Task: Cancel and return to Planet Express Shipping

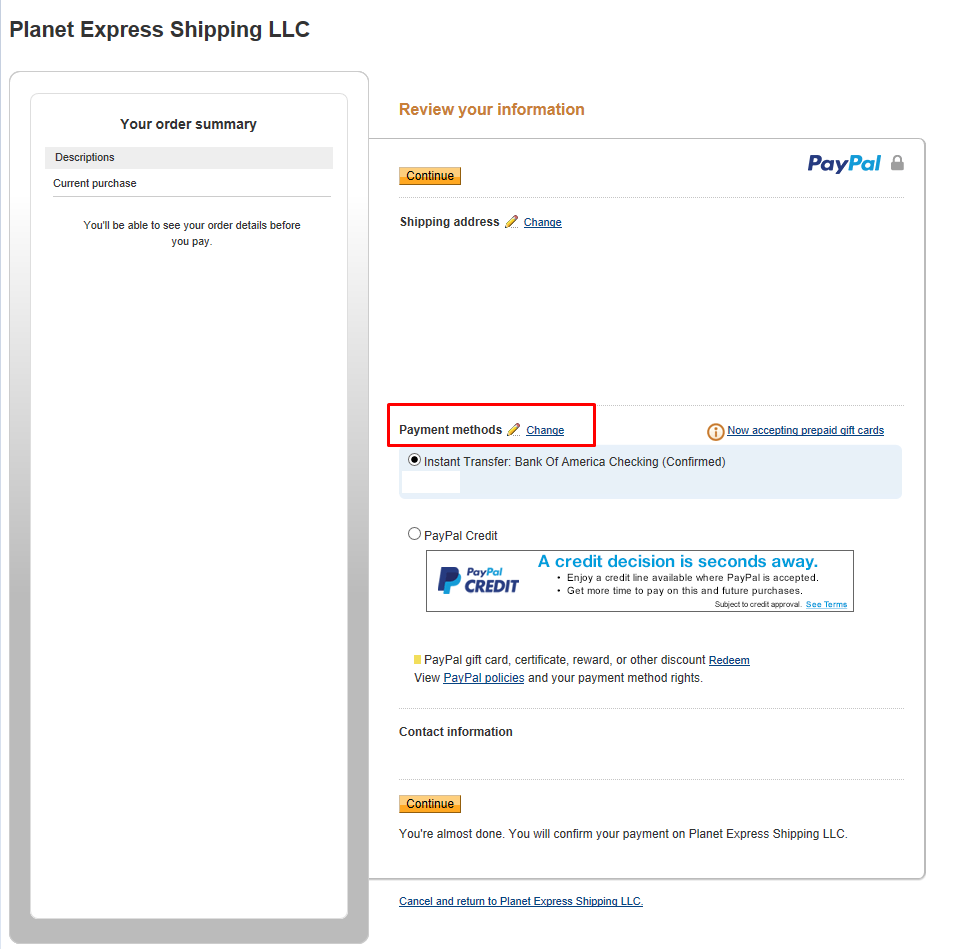Action: click(x=521, y=901)
